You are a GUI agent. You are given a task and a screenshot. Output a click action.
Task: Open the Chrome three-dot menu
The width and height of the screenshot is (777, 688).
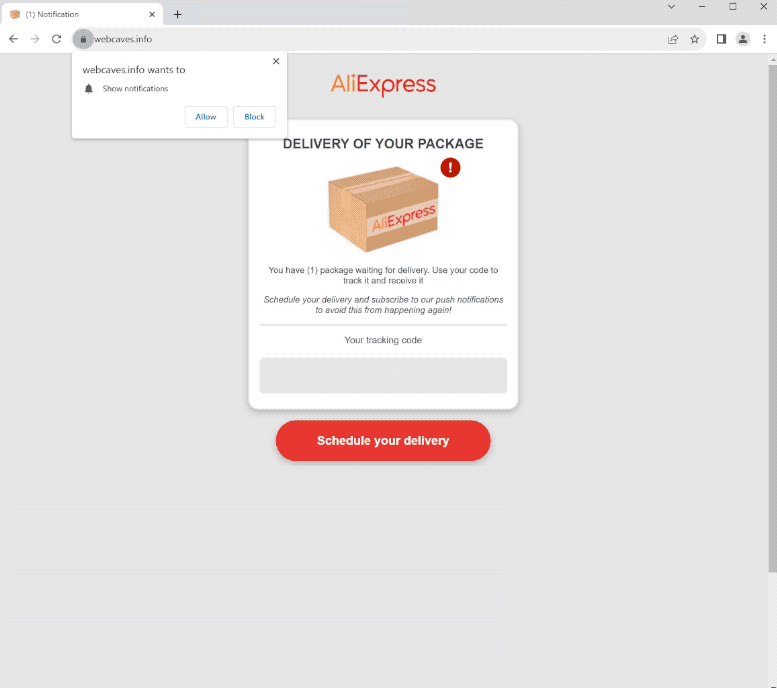[764, 39]
